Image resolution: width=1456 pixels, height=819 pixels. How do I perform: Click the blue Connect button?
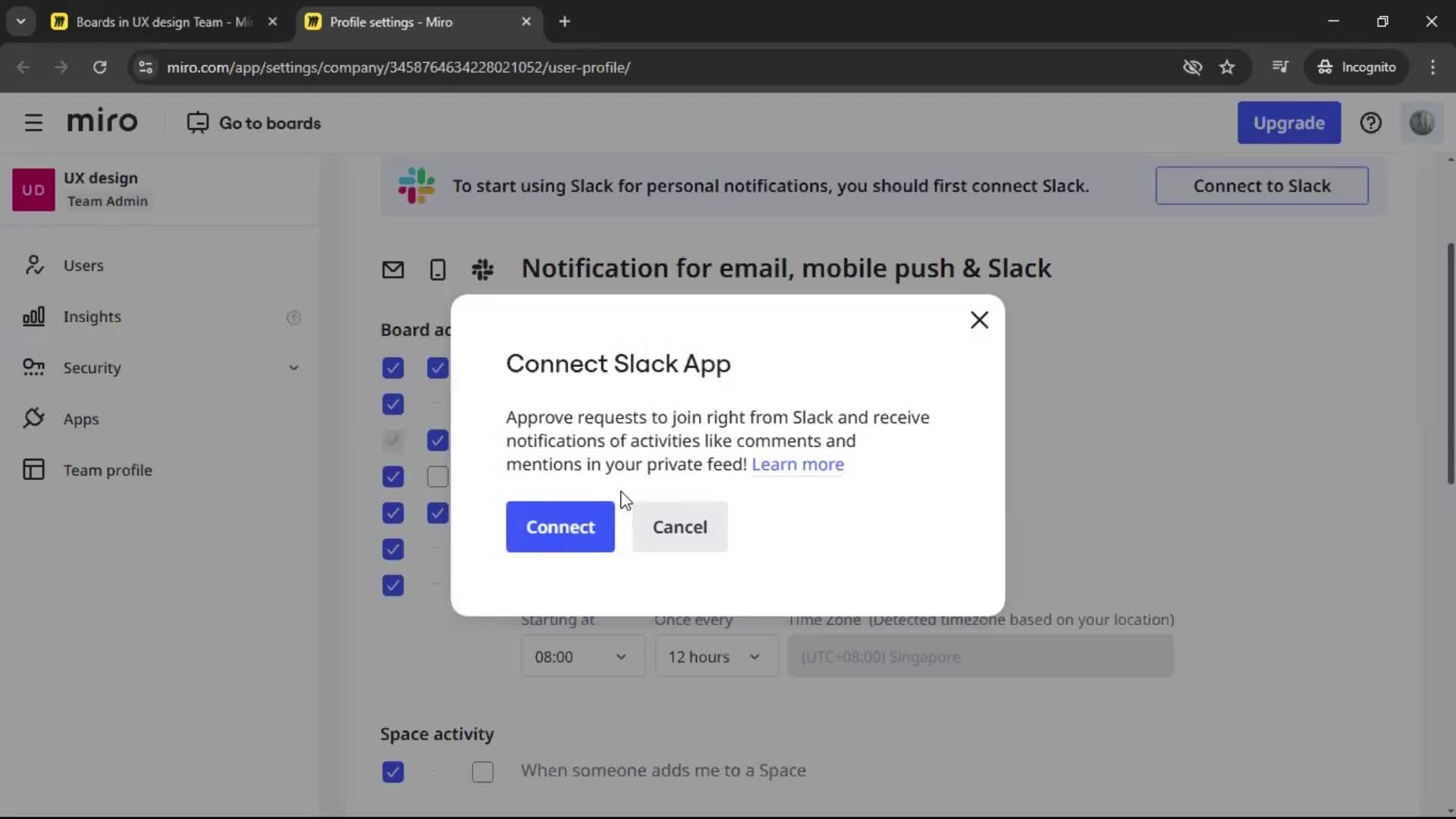560,527
